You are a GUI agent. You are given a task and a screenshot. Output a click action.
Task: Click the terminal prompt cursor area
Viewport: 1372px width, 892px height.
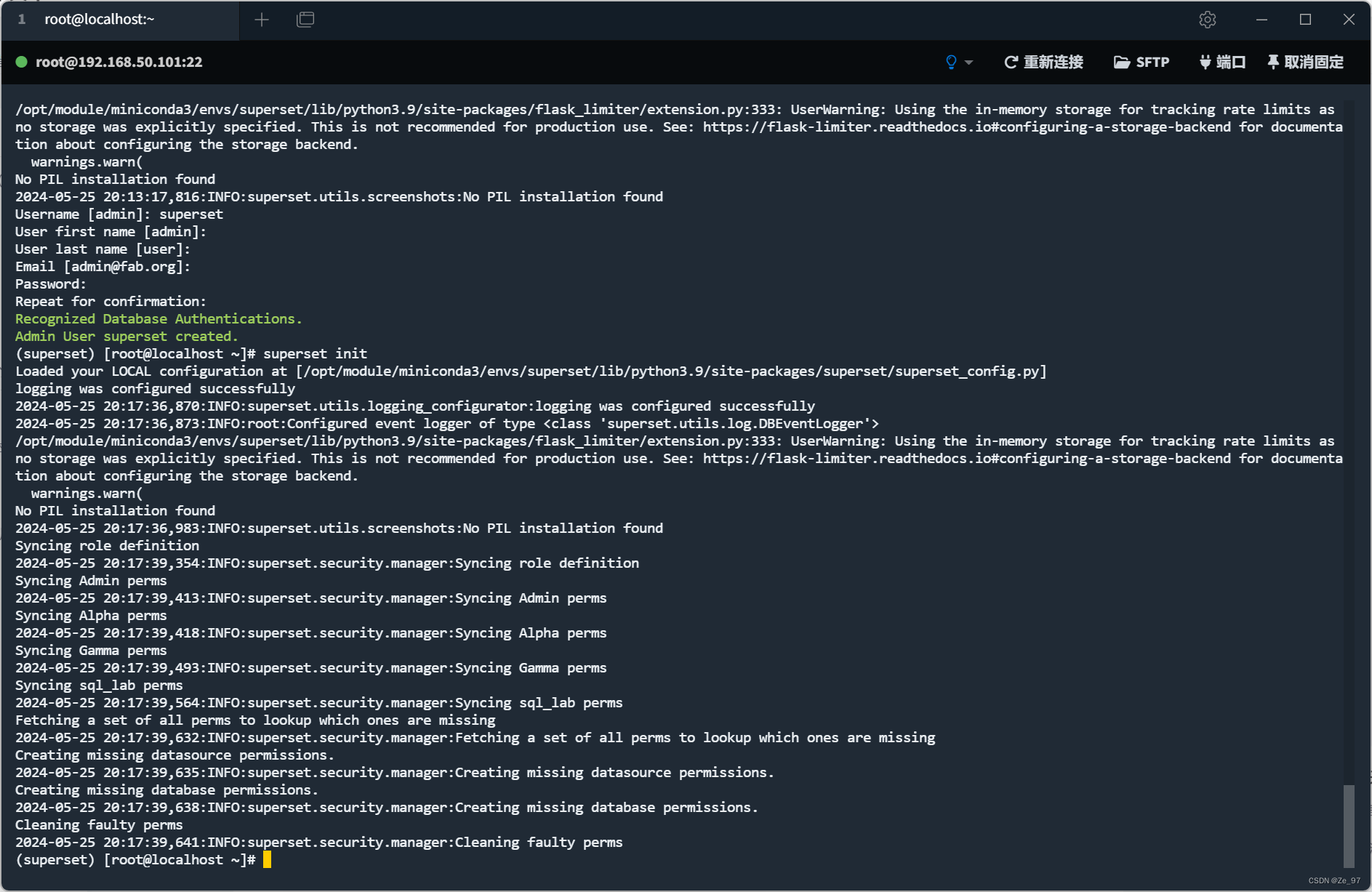(267, 859)
